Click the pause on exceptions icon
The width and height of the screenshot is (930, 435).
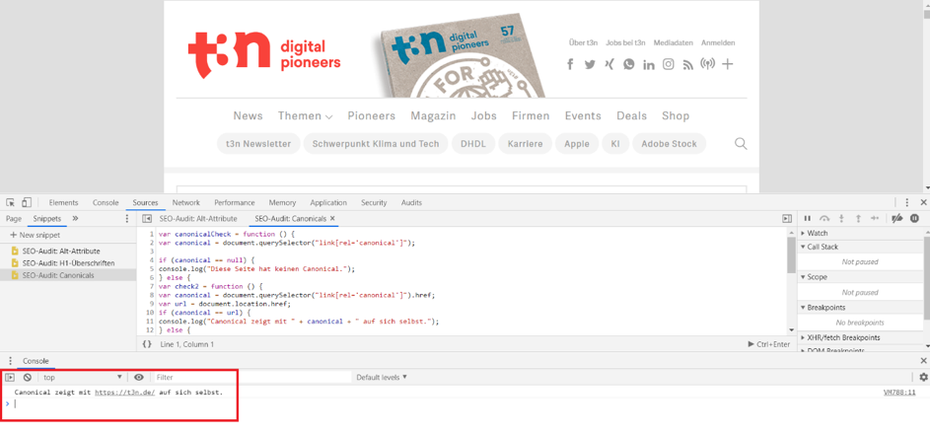914,218
